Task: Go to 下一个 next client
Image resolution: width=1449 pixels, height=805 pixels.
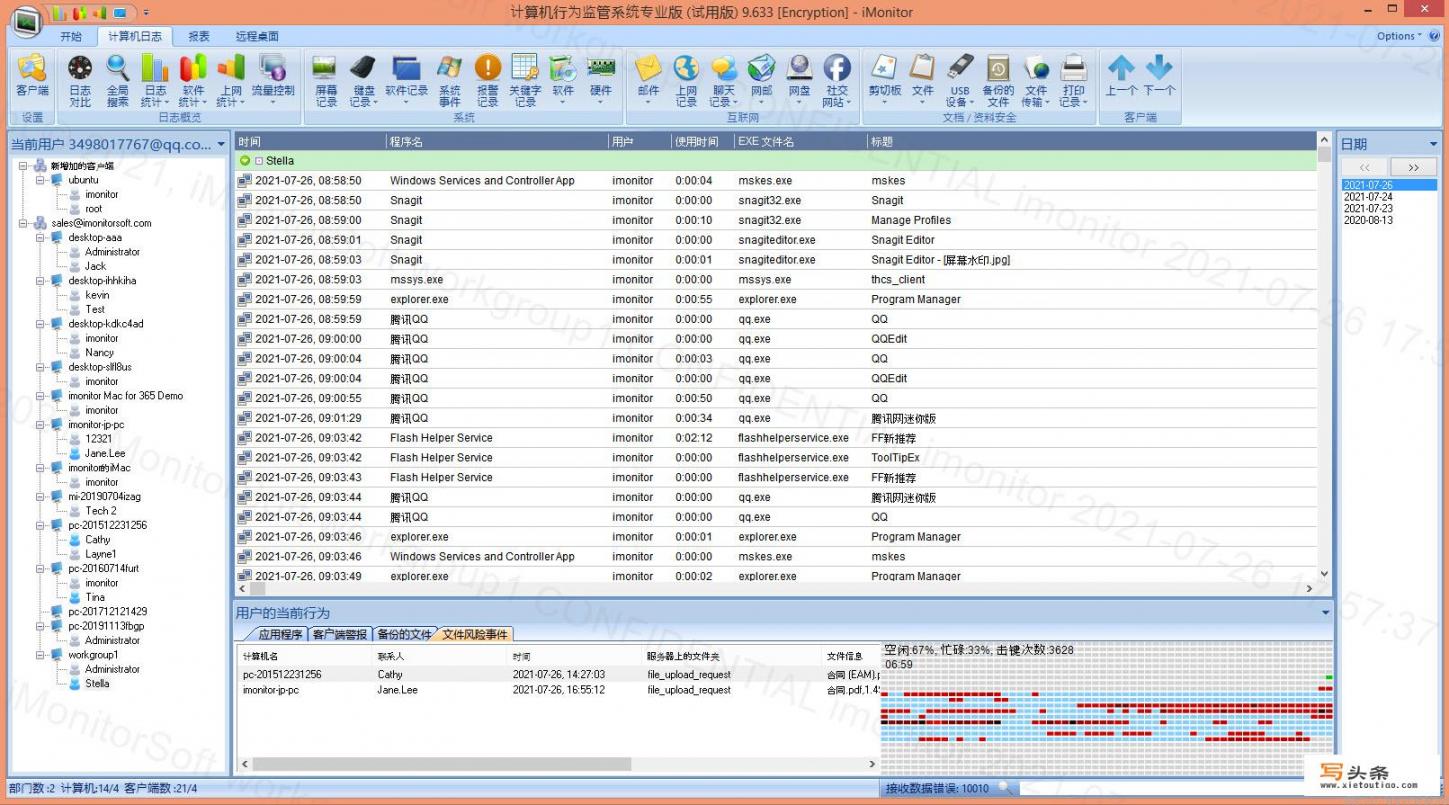Action: 1159,75
